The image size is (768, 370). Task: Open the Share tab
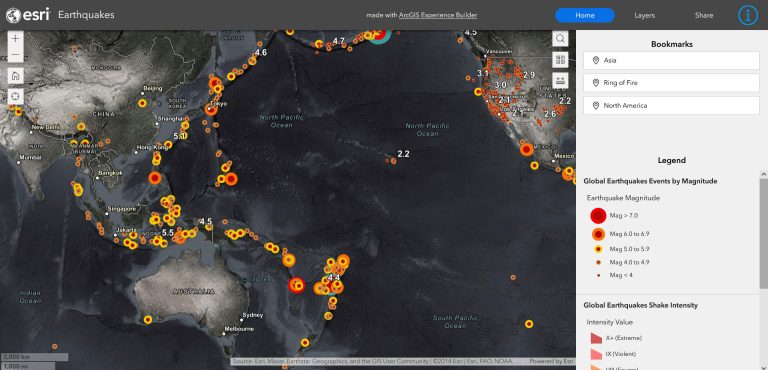(x=704, y=15)
